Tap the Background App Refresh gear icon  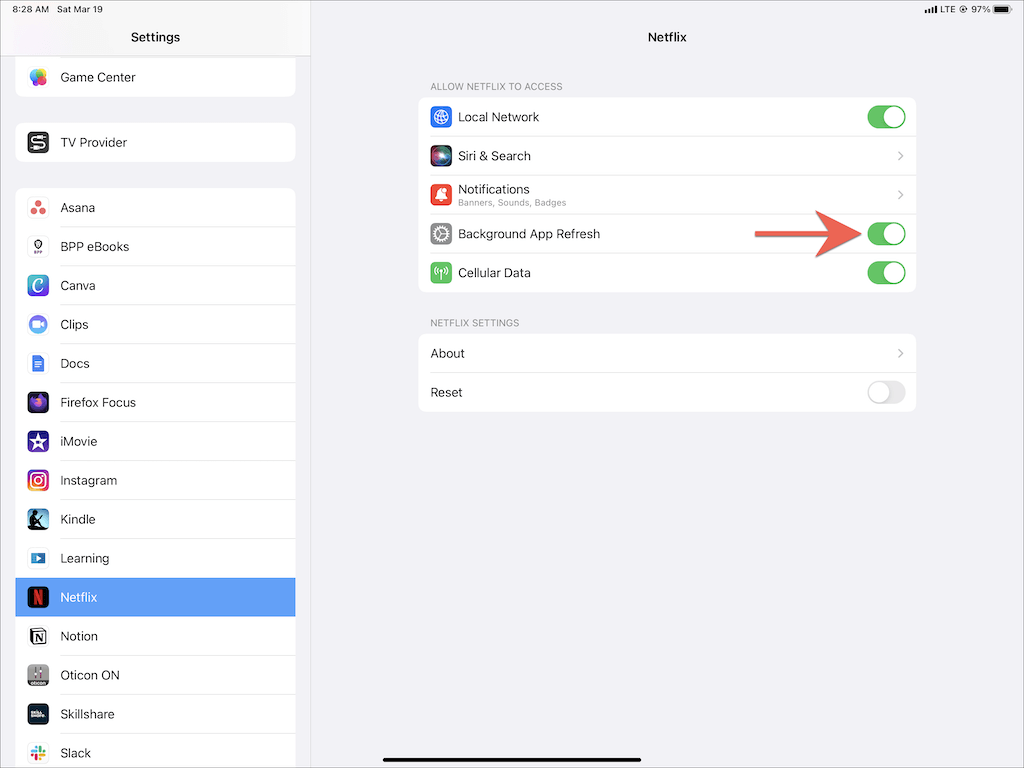point(441,234)
